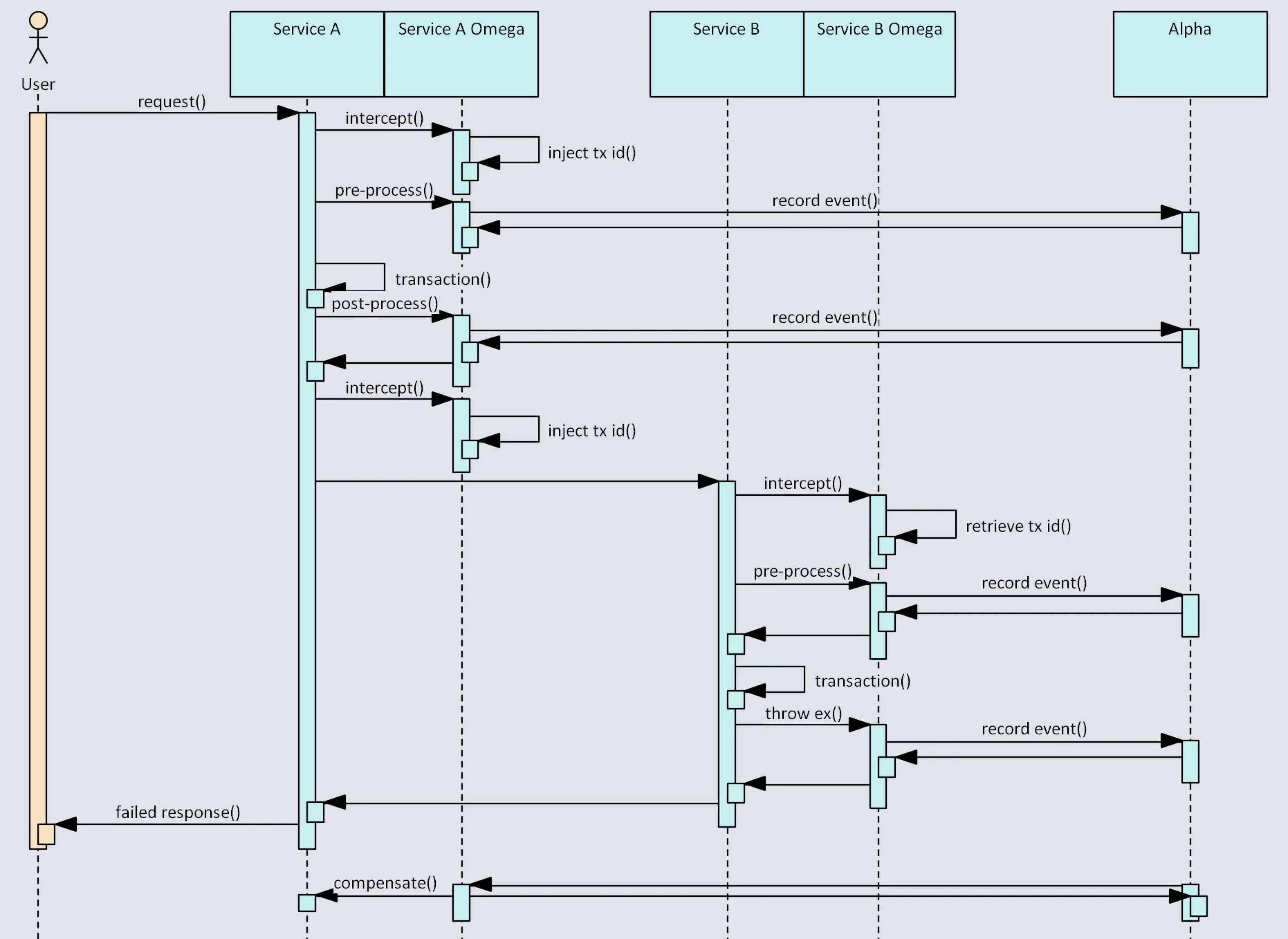Click the Service B lifeline header
The image size is (1288, 939).
tap(726, 54)
